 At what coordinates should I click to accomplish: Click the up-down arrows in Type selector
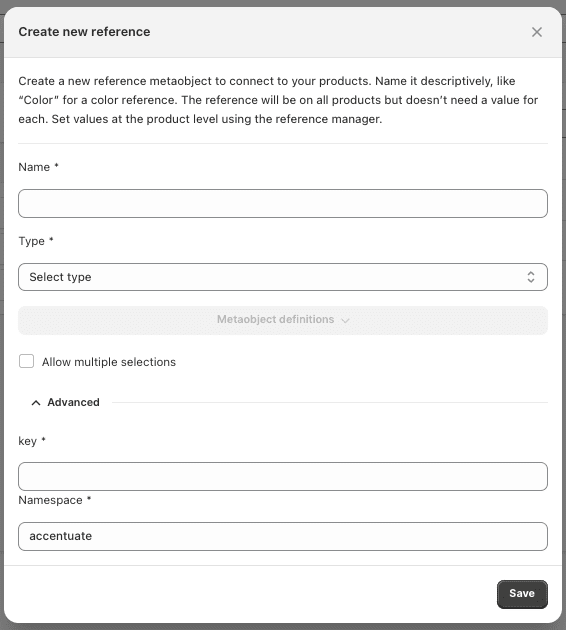tap(531, 277)
